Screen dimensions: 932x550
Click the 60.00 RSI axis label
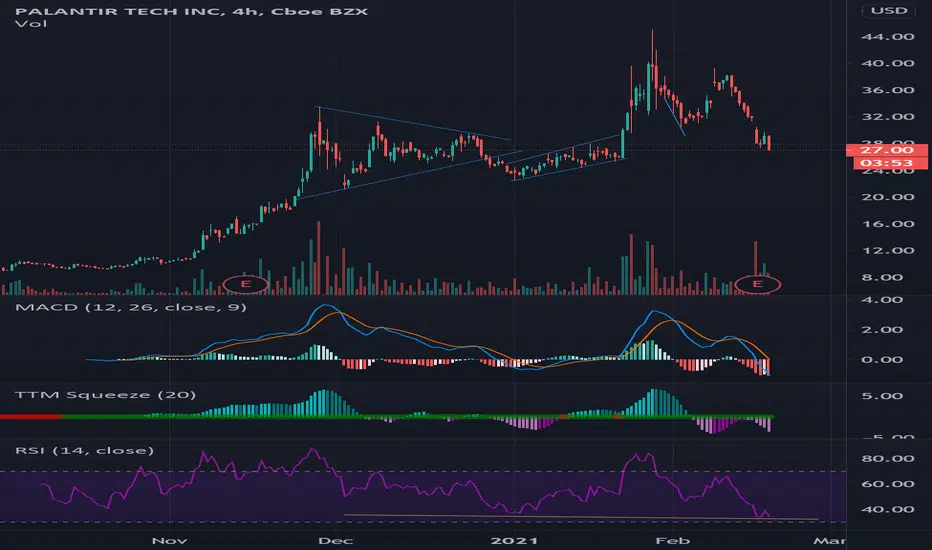(887, 484)
